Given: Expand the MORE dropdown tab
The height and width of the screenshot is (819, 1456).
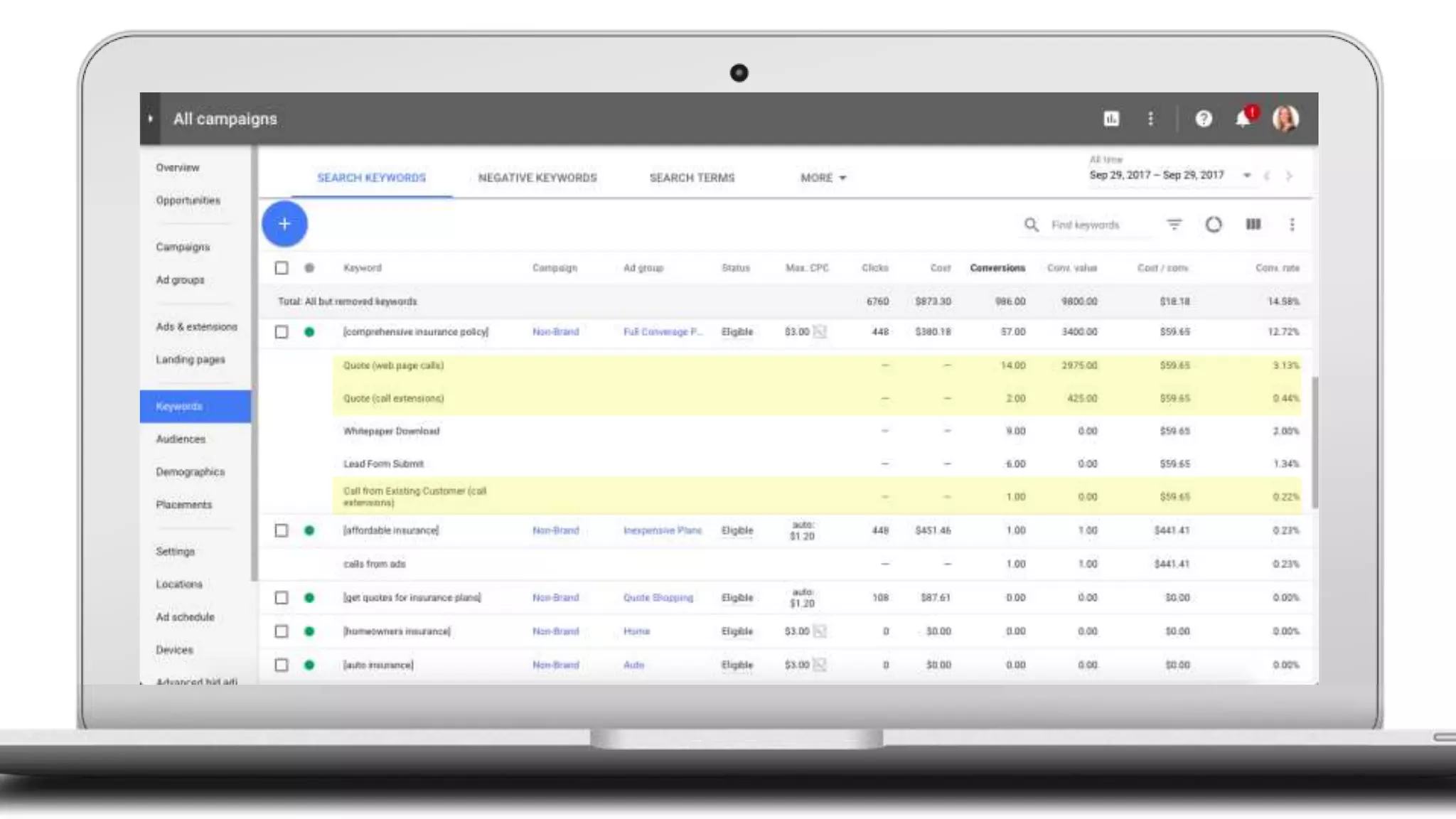Looking at the screenshot, I should pyautogui.click(x=823, y=178).
